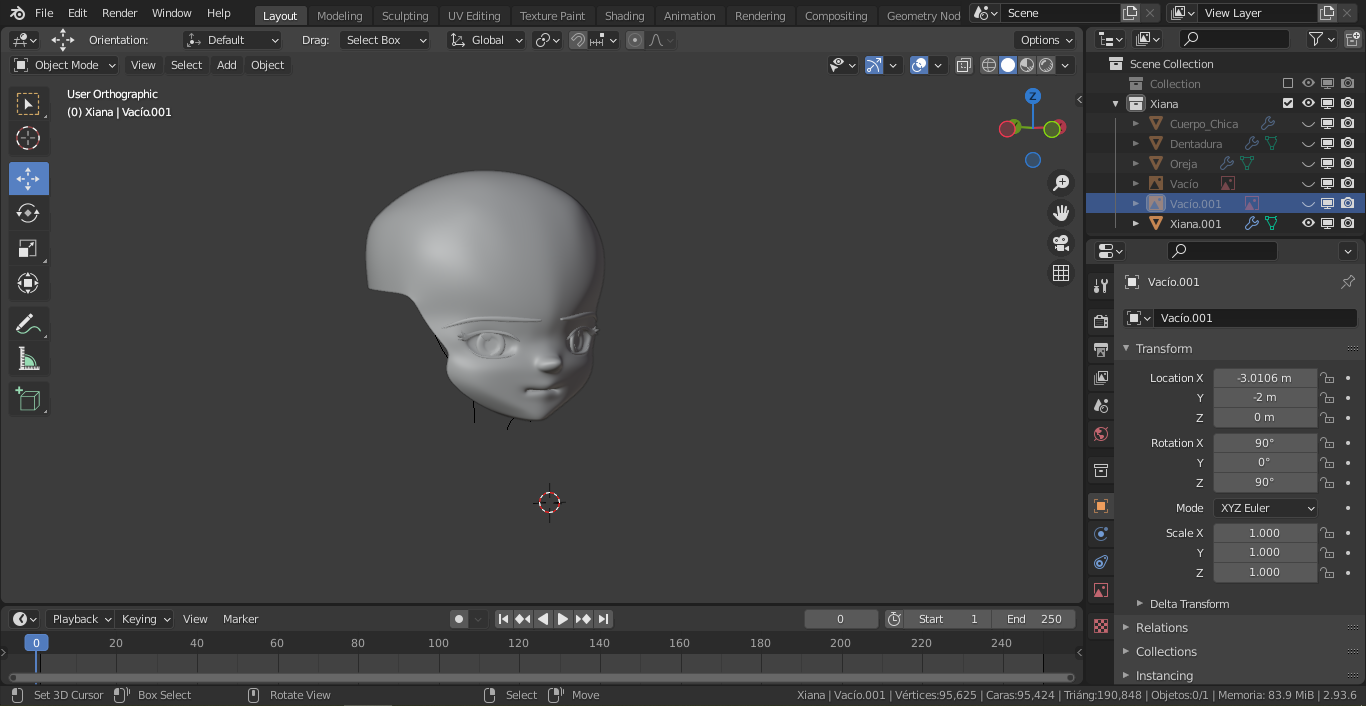1366x706 pixels.
Task: Activate the Measure tool
Action: coord(28,359)
